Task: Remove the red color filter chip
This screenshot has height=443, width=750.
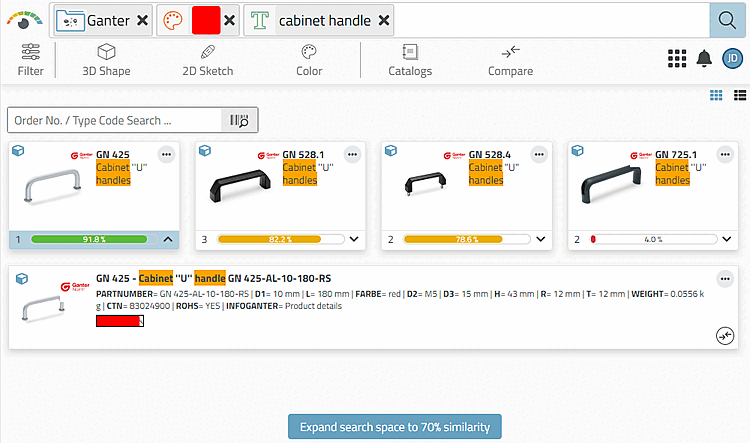Action: pyautogui.click(x=230, y=21)
